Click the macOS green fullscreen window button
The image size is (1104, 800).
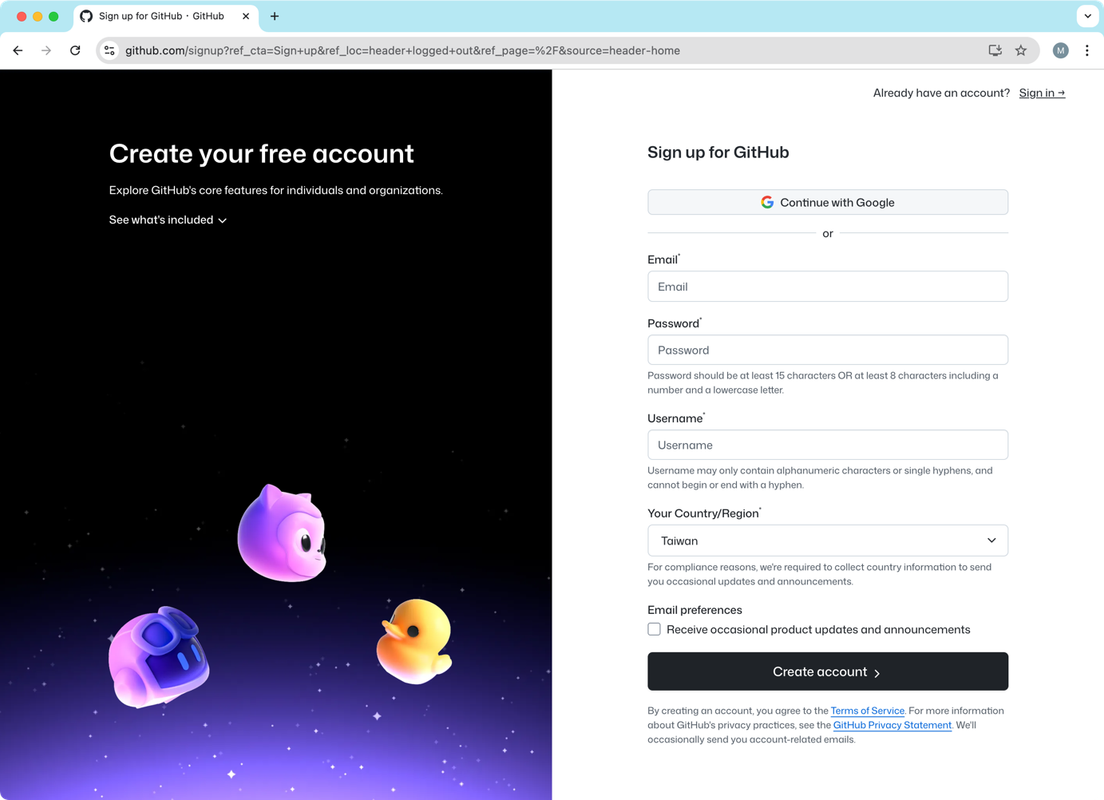54,16
